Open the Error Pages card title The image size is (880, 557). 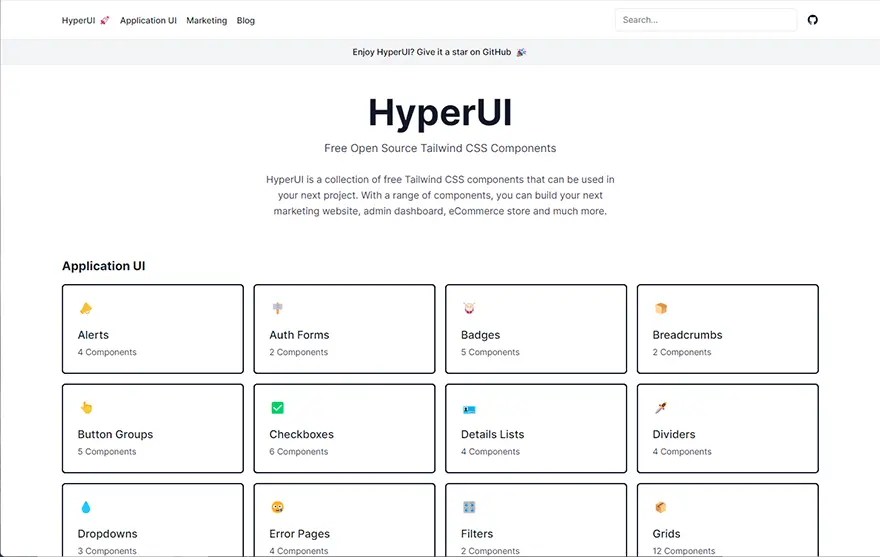point(299,533)
